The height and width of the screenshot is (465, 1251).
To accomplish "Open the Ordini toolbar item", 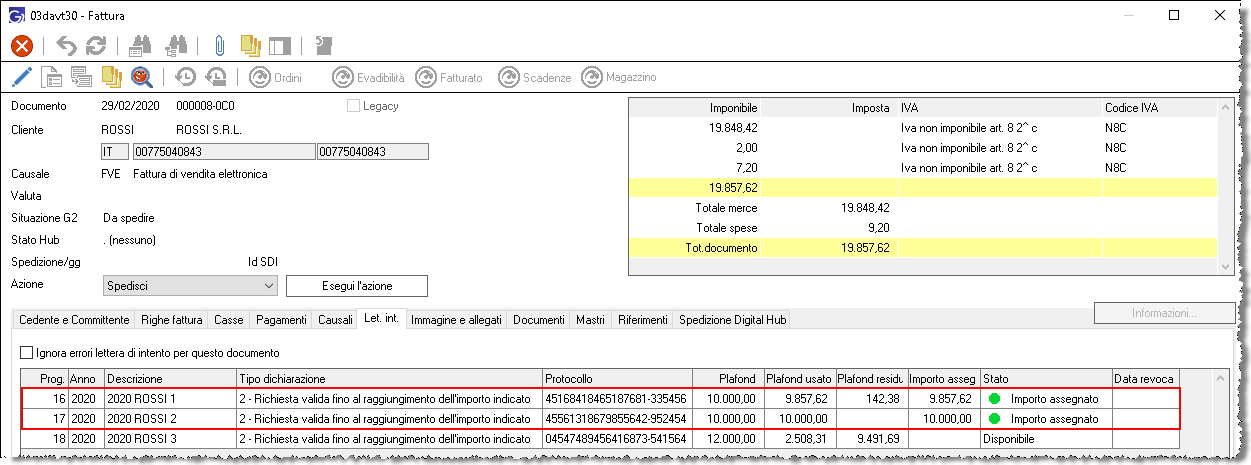I will (275, 77).
